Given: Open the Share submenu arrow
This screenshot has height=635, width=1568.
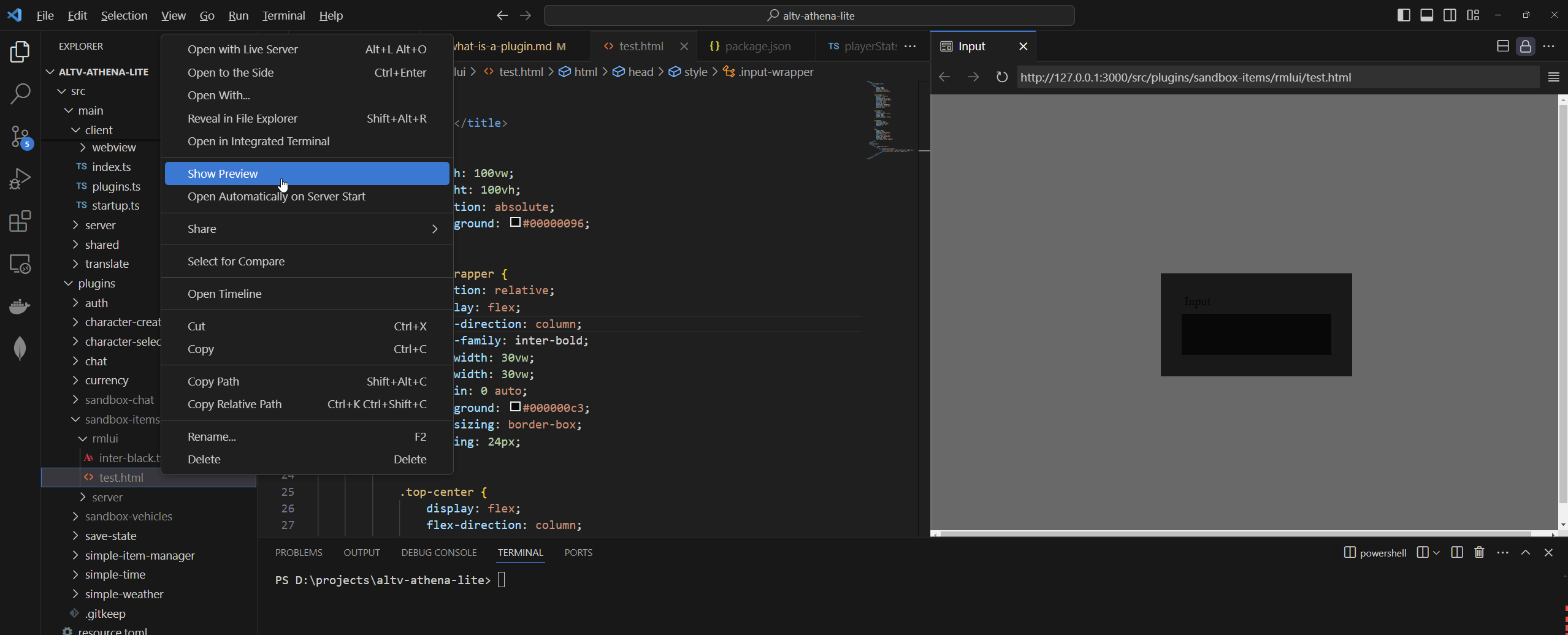Looking at the screenshot, I should 434,229.
